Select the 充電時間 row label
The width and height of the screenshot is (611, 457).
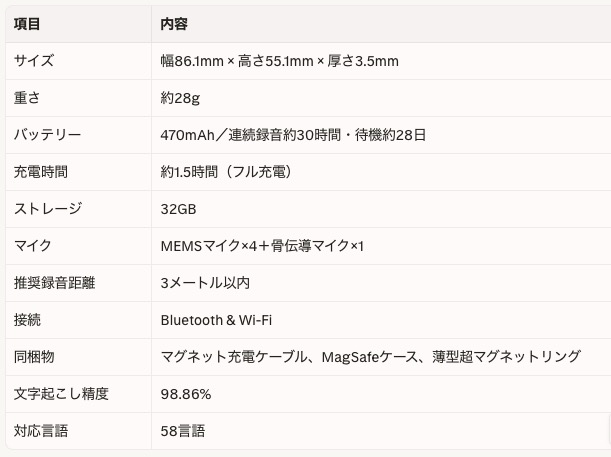coord(41,172)
